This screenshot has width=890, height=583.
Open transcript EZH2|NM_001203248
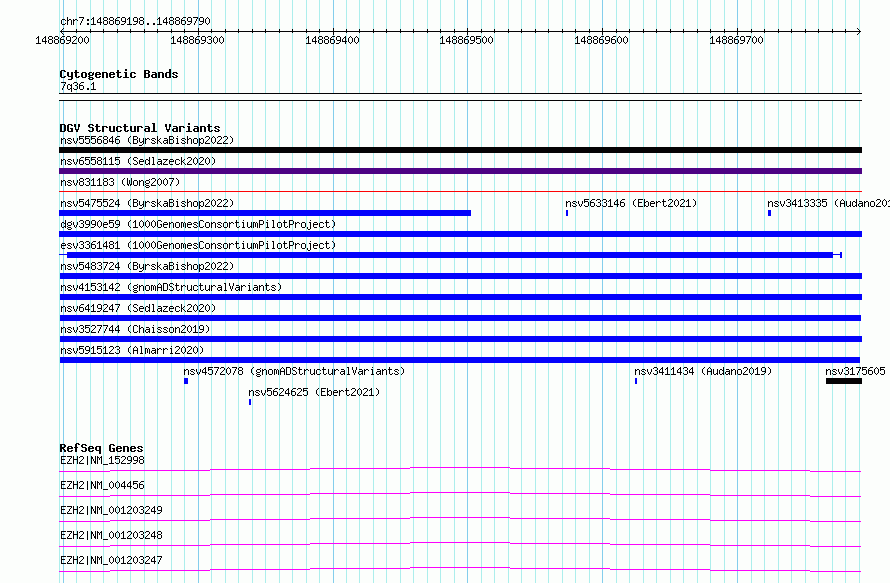point(111,535)
